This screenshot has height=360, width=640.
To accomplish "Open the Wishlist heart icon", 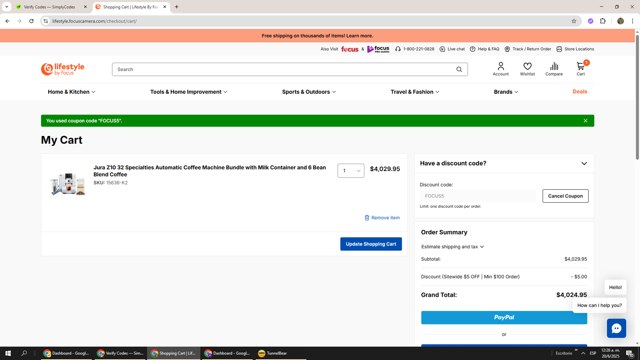I will coord(527,69).
